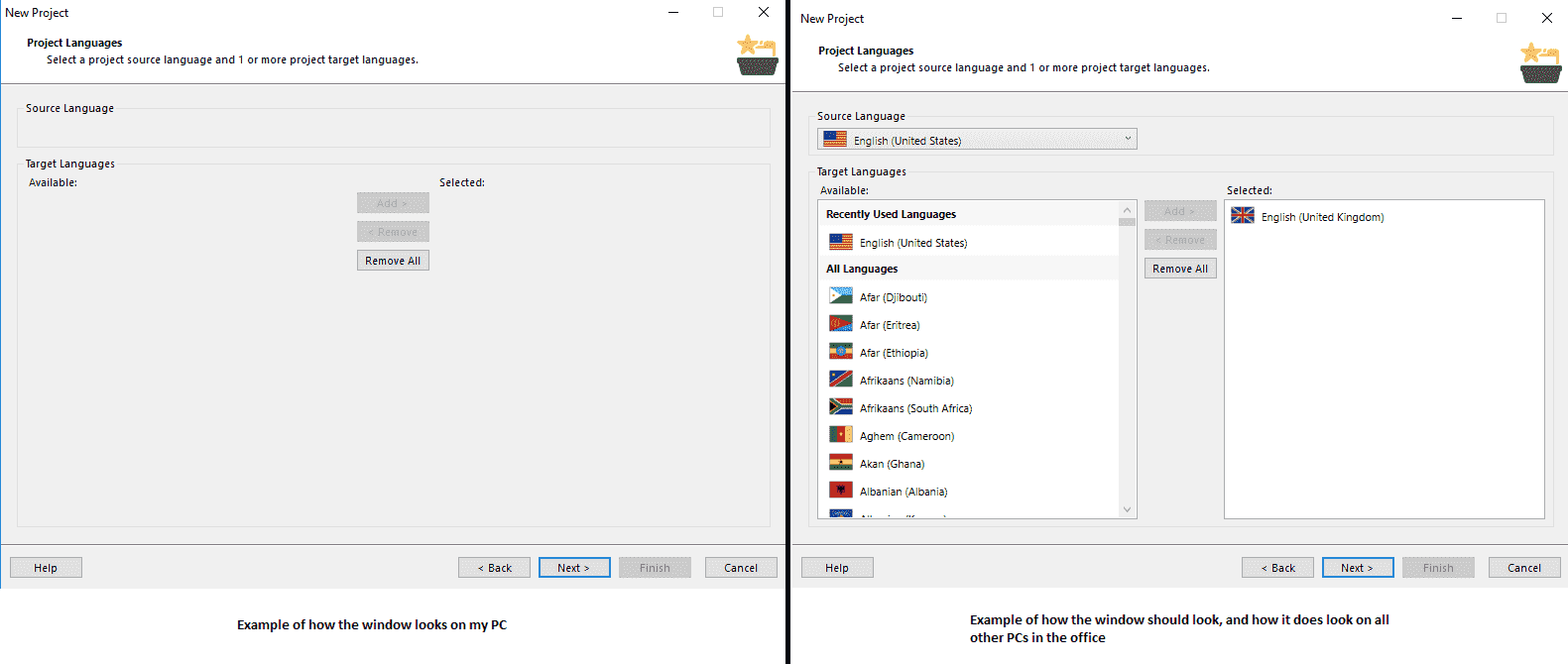Select Afrikaans (Namibia) language row text
The width and height of the screenshot is (1568, 664).
pos(906,381)
